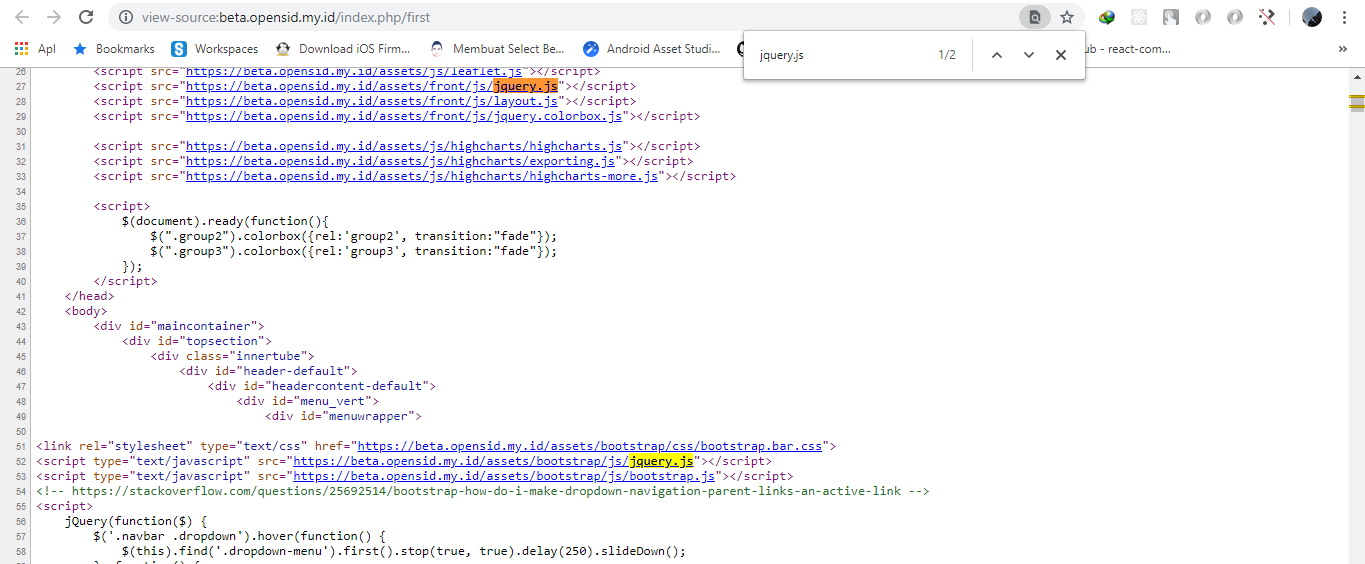Open the highcharts/highcharts.js link
The height and width of the screenshot is (564, 1365).
(x=404, y=146)
